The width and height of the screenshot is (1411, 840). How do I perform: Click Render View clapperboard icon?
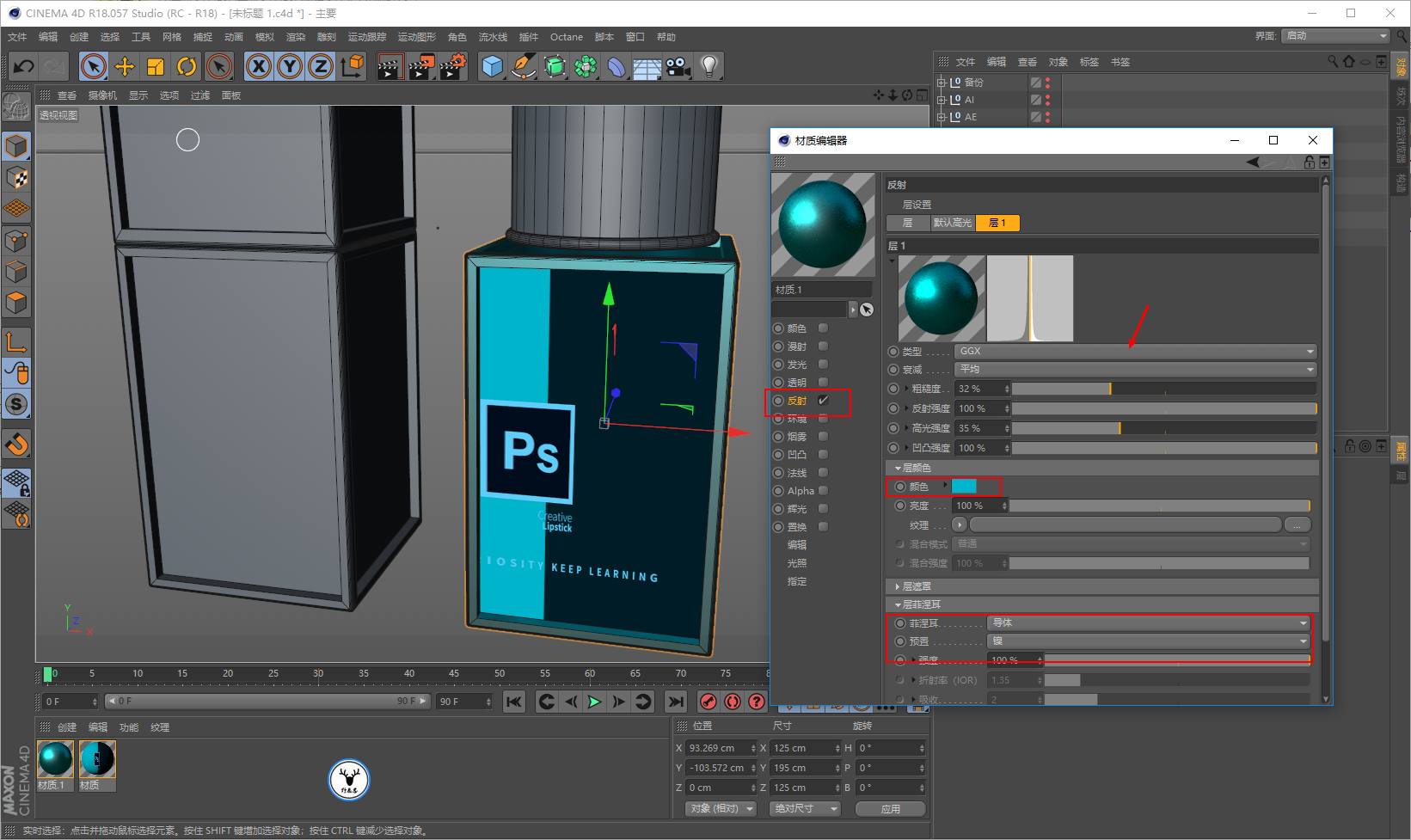pyautogui.click(x=390, y=66)
